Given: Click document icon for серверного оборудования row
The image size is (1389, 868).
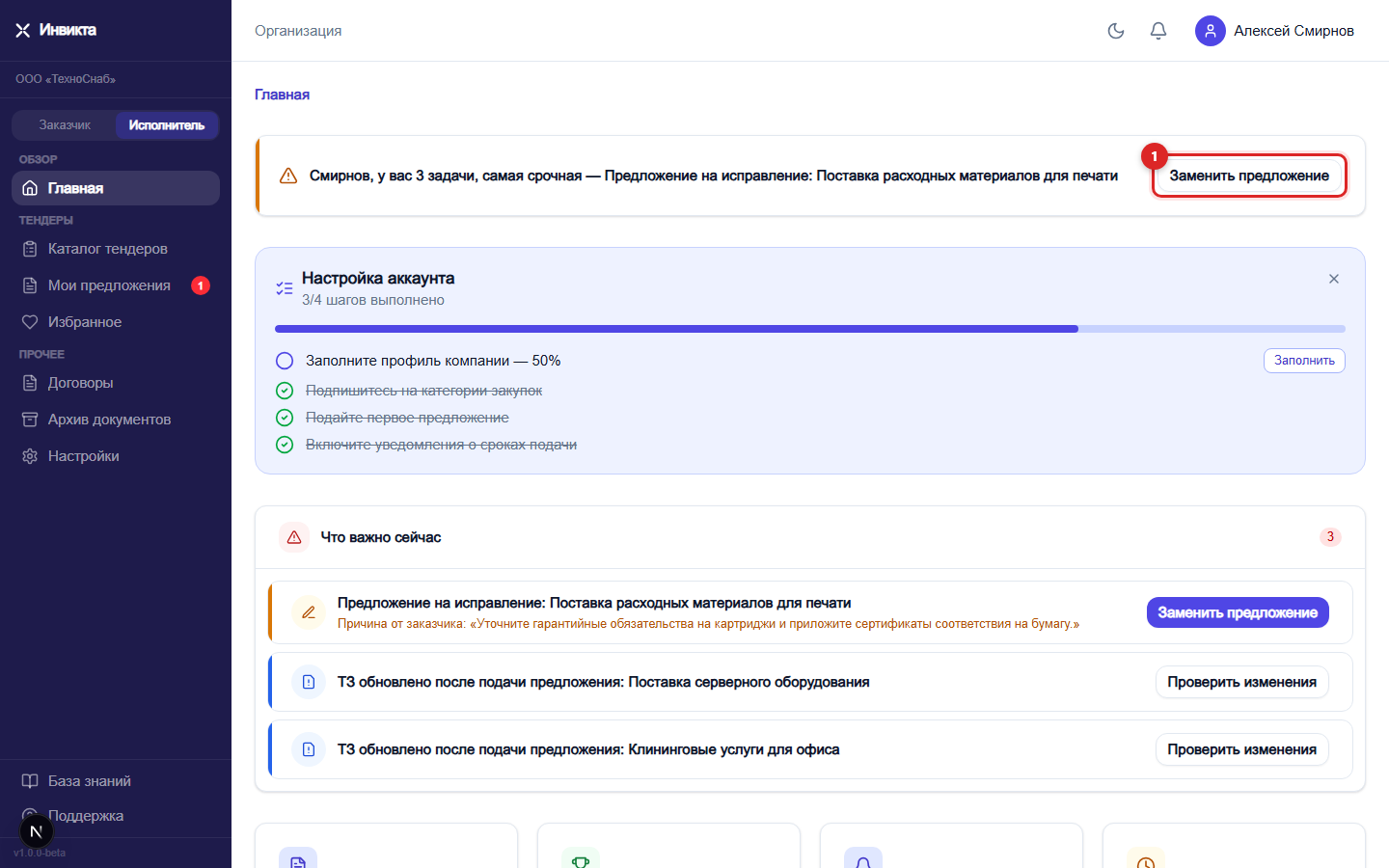Looking at the screenshot, I should 309,682.
